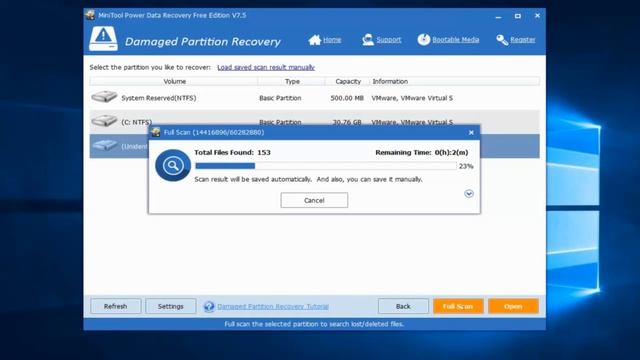
Task: Click the Information column header
Action: click(455, 81)
